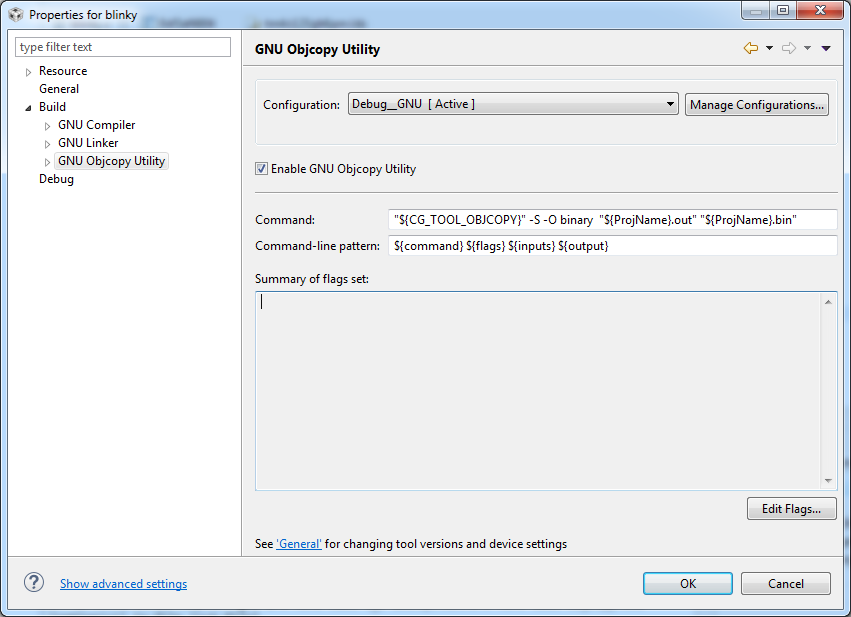The width and height of the screenshot is (851, 617).
Task: Click the forward navigation arrow icon
Action: click(x=789, y=48)
